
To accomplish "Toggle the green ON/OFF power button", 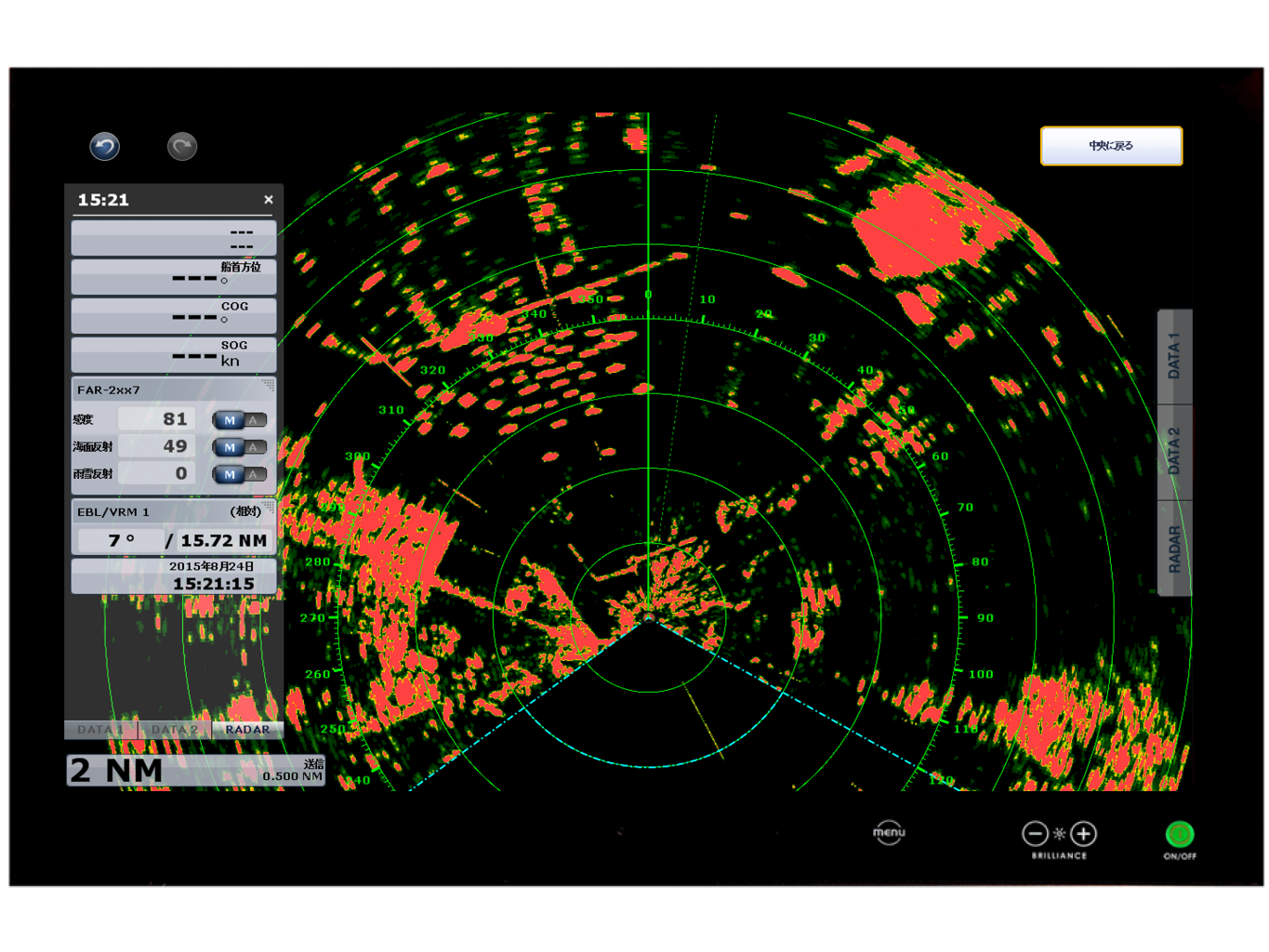I will tap(1180, 834).
